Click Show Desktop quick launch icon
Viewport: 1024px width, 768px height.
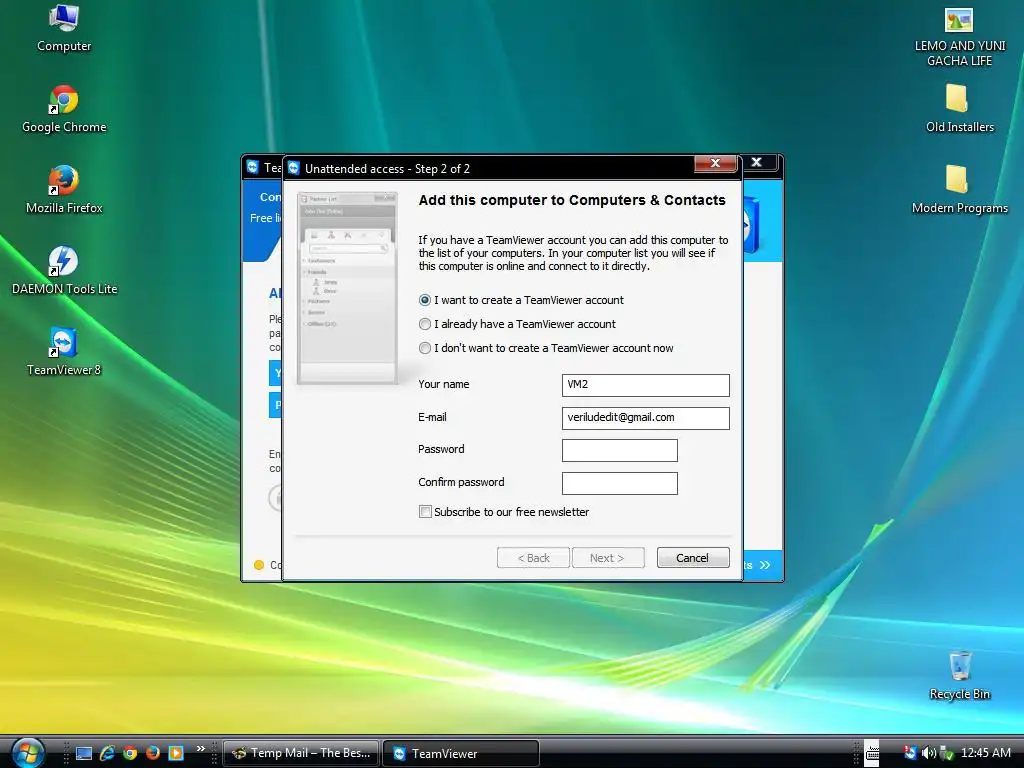[x=84, y=753]
